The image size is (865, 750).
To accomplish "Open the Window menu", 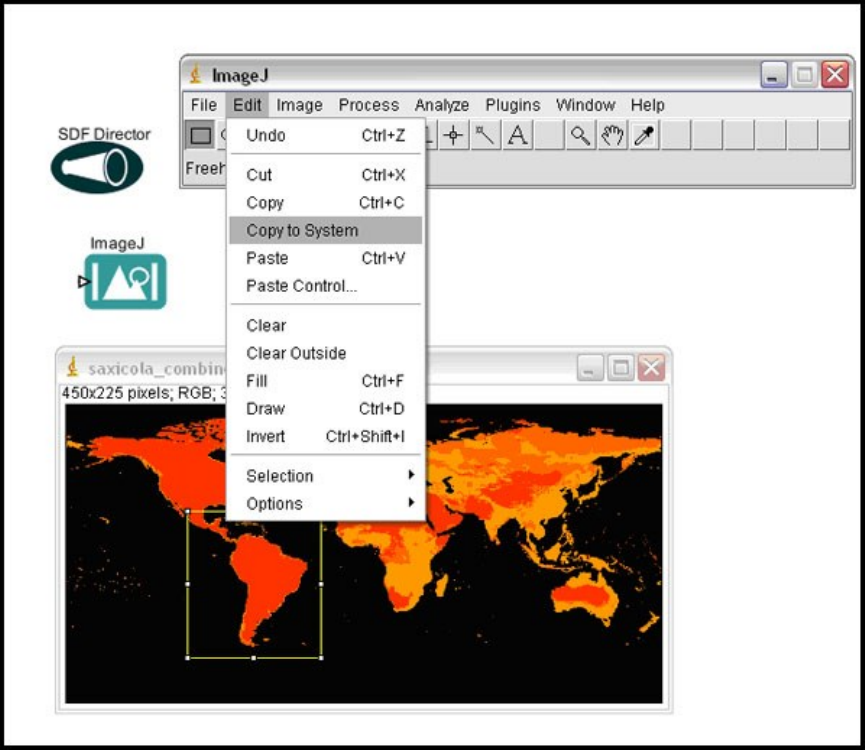I will click(585, 105).
